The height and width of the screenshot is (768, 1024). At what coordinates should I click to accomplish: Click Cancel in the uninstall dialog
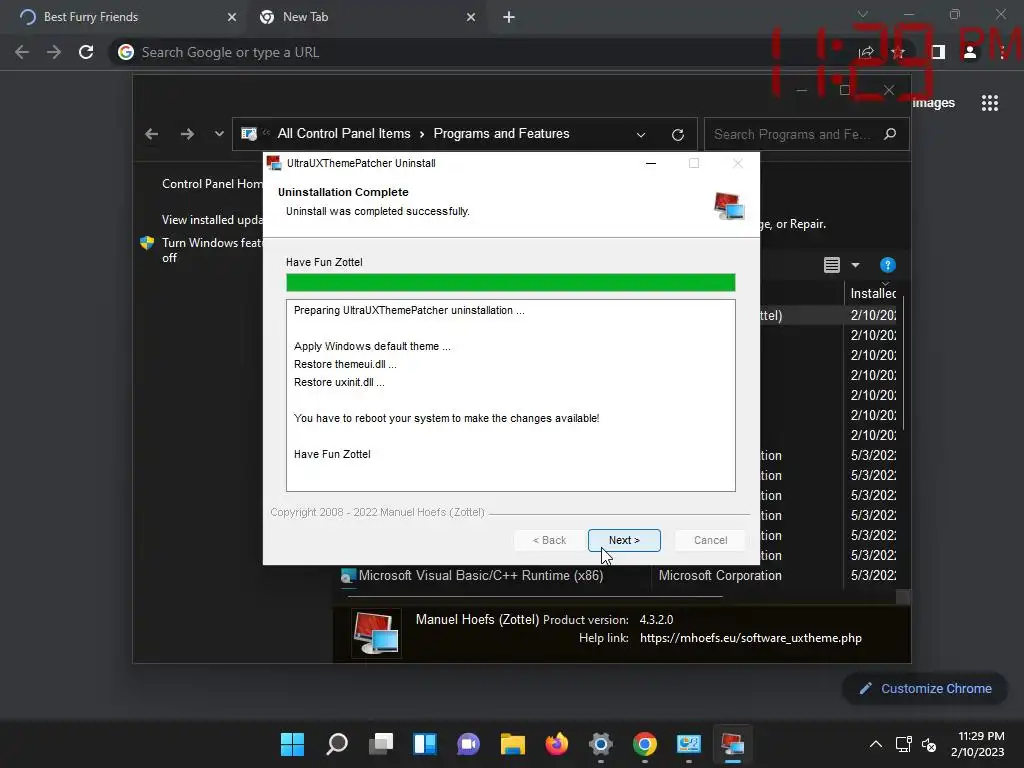tap(710, 540)
